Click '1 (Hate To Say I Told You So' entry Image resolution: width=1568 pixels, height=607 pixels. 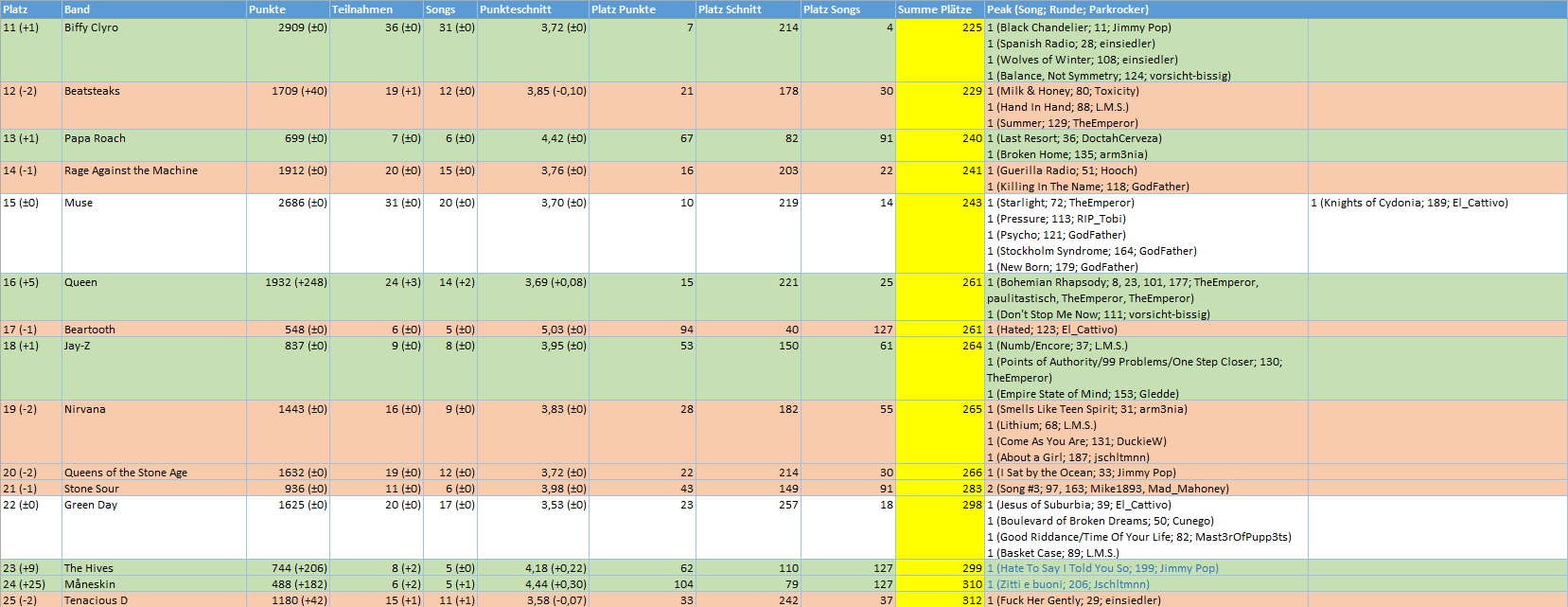(1146, 568)
